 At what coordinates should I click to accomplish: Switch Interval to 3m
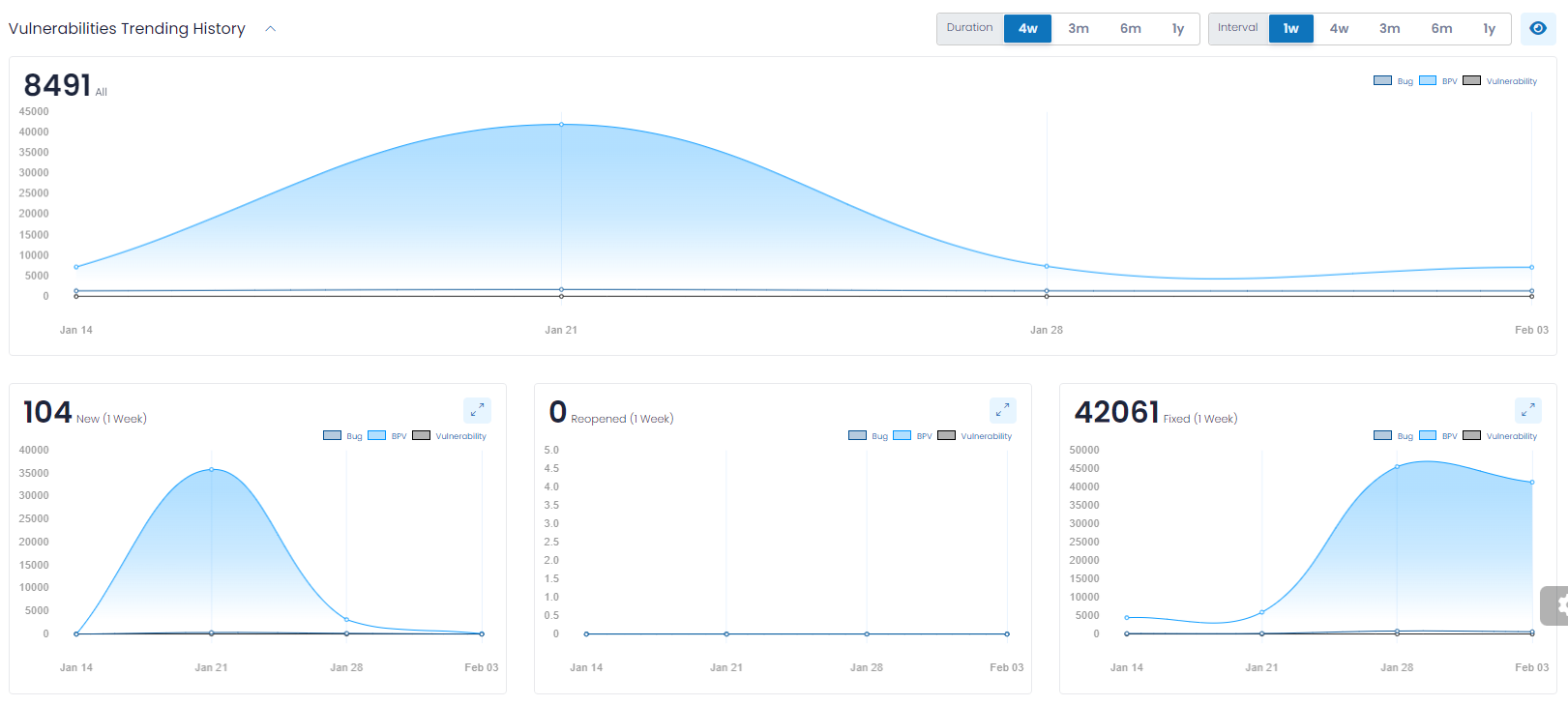point(1389,28)
